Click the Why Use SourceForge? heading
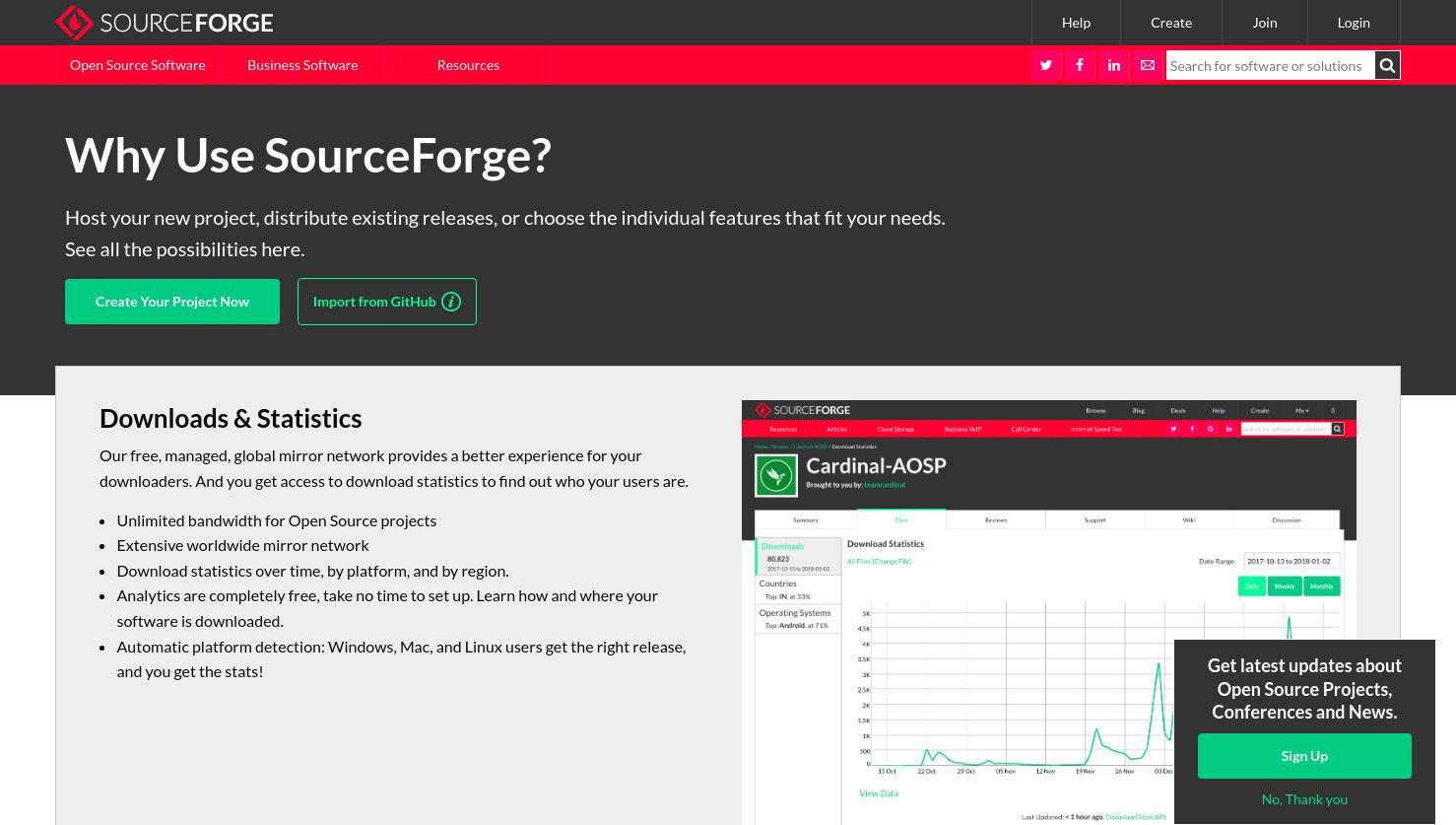Image resolution: width=1456 pixels, height=825 pixels. click(308, 155)
